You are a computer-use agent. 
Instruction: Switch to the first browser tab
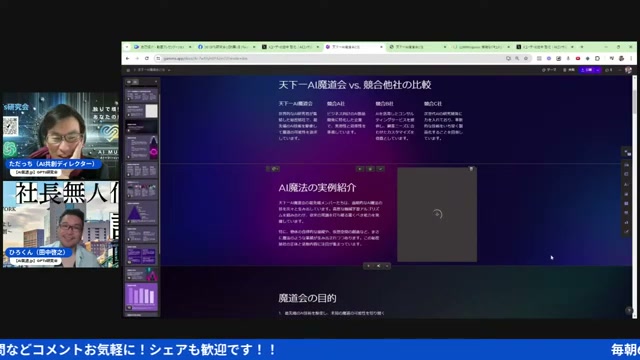point(162,47)
